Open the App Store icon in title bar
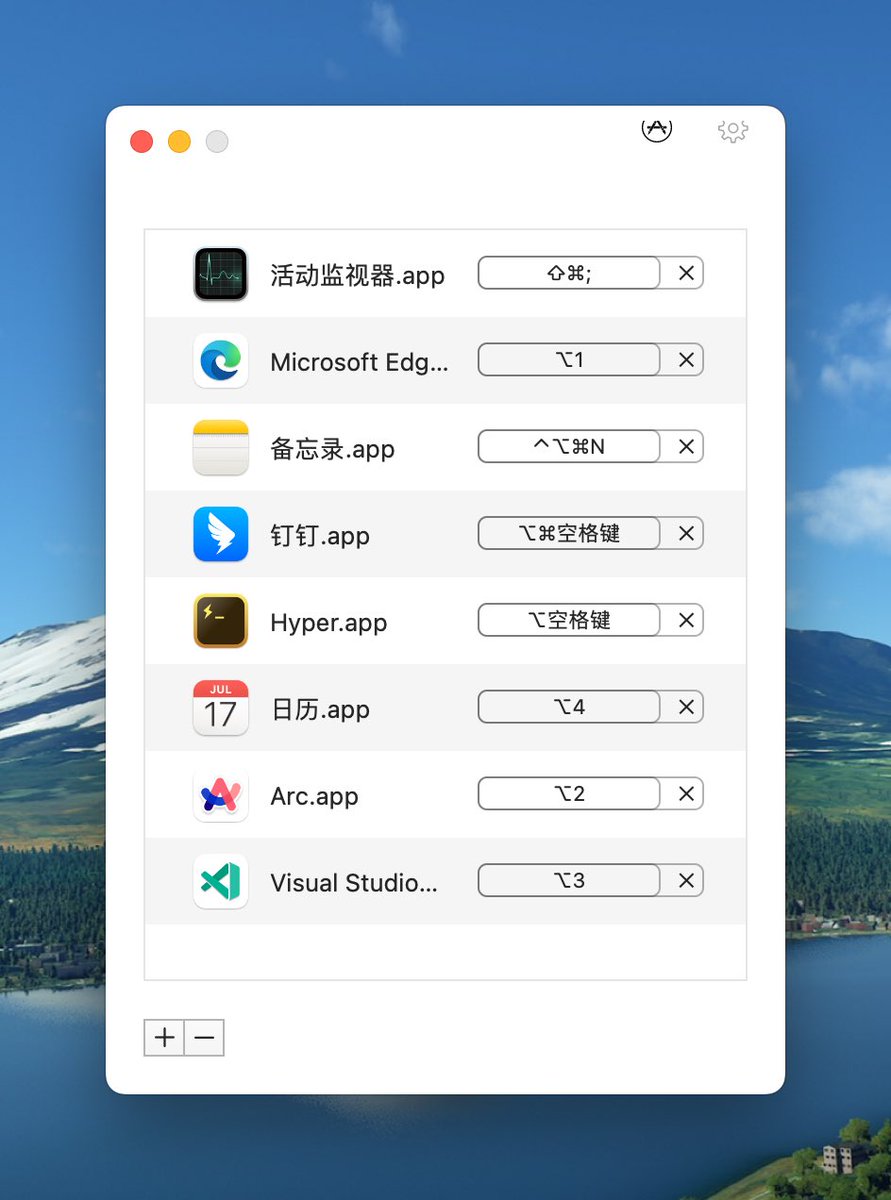891x1200 pixels. pos(656,128)
